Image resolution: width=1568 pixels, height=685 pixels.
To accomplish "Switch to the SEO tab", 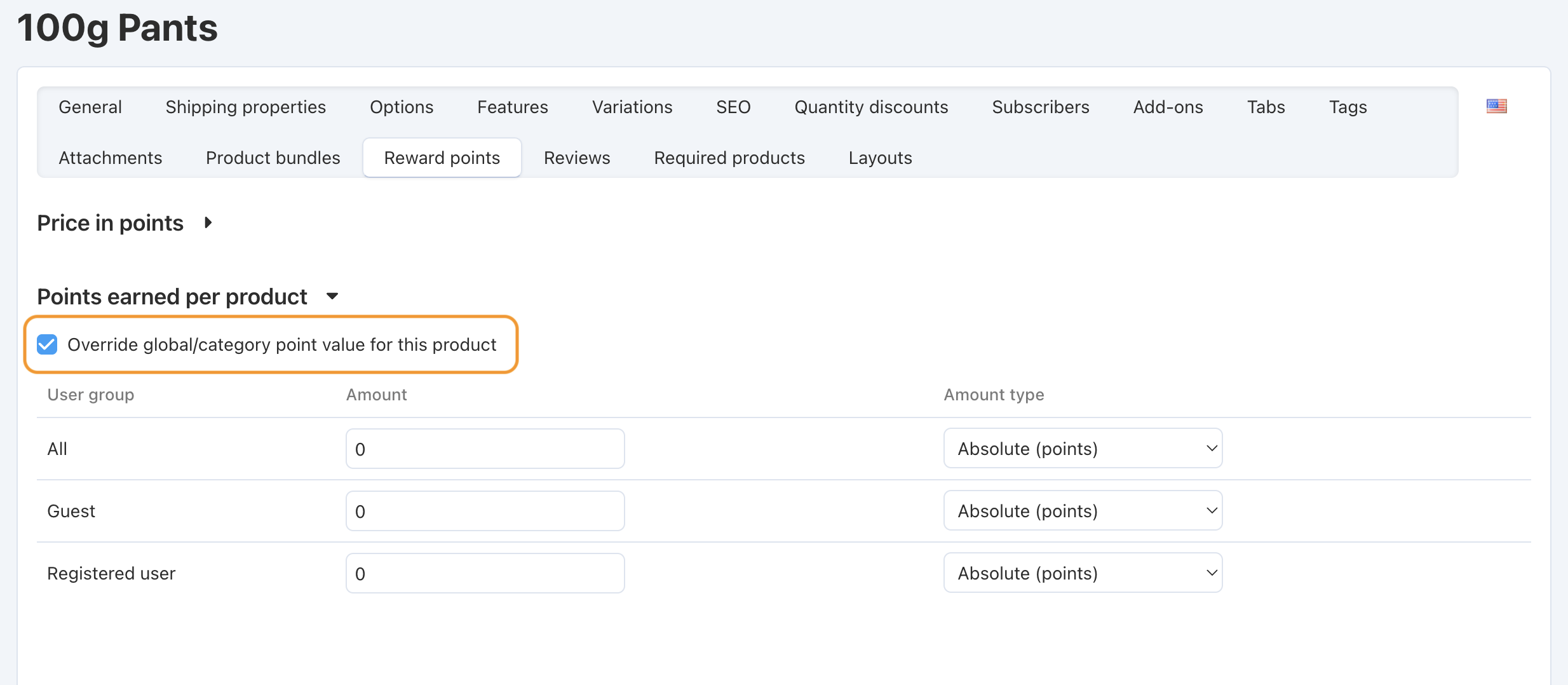I will click(733, 107).
